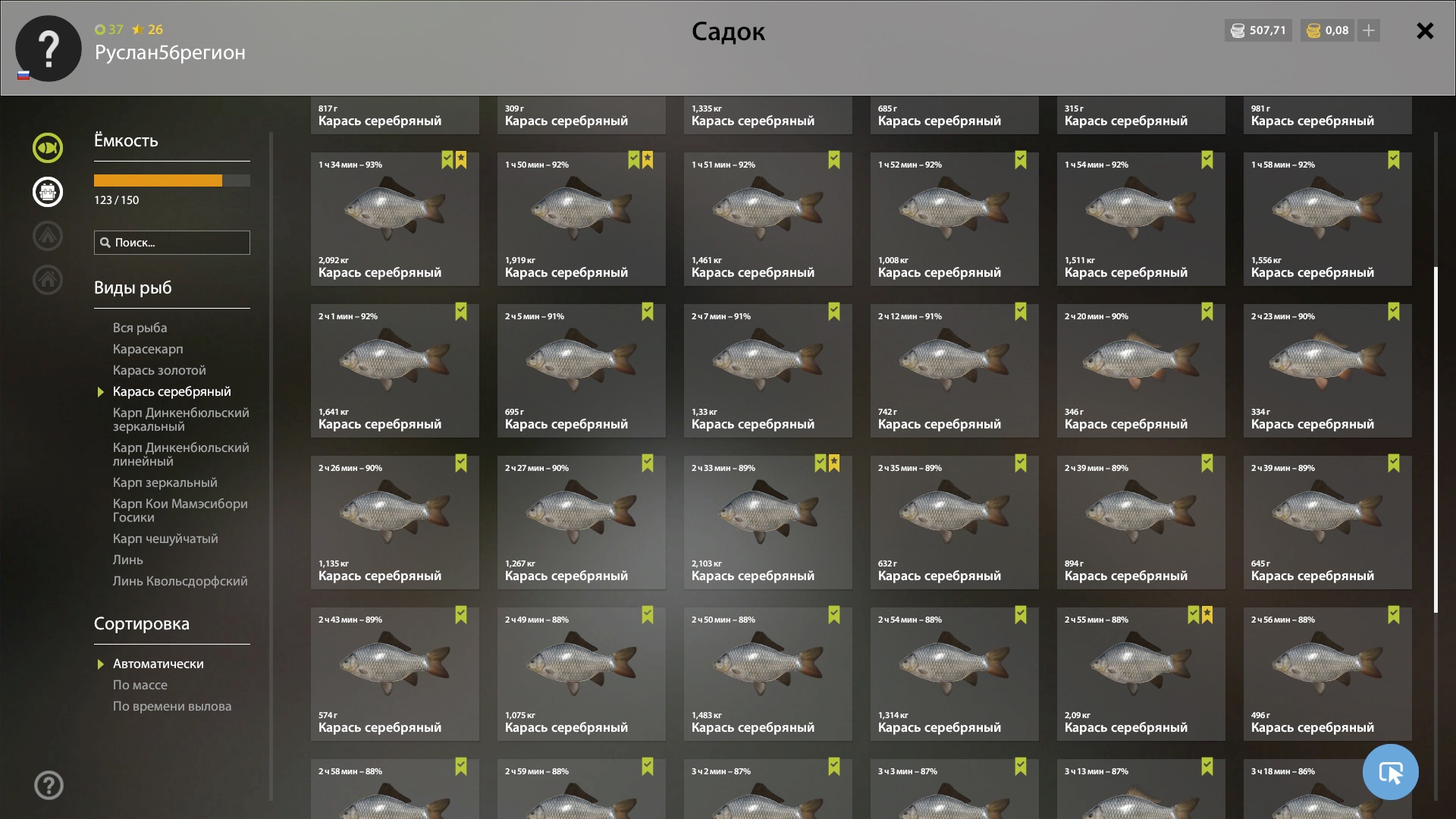Toggle star marker on 2,103 кг crucian
Screen dimensions: 1456x819
pyautogui.click(x=834, y=463)
